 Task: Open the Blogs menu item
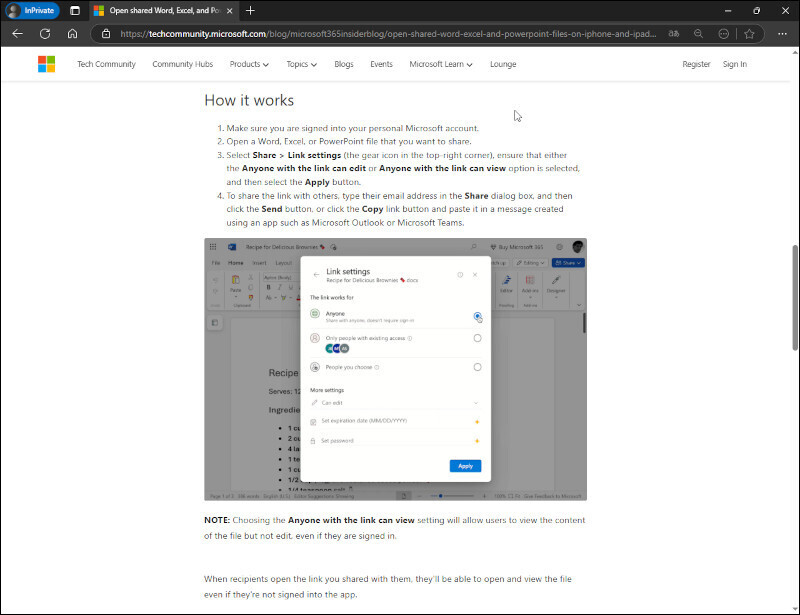coord(344,64)
